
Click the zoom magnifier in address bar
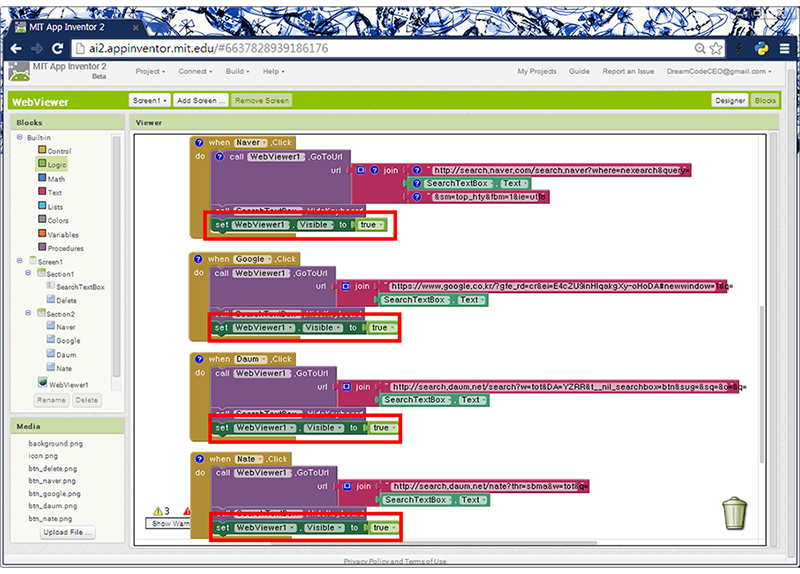point(700,48)
